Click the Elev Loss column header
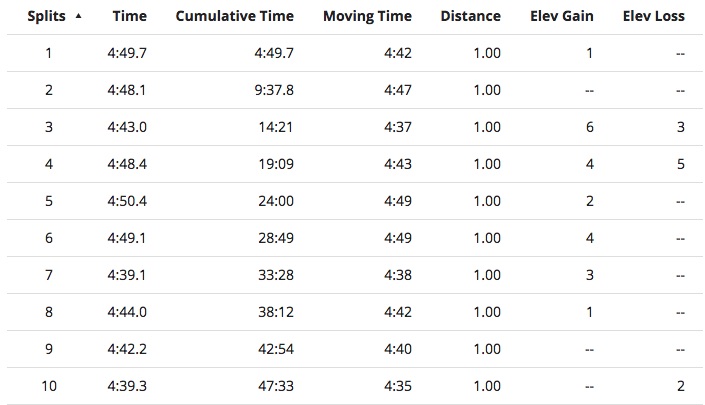Viewport: 705px width, 405px height. click(x=654, y=17)
